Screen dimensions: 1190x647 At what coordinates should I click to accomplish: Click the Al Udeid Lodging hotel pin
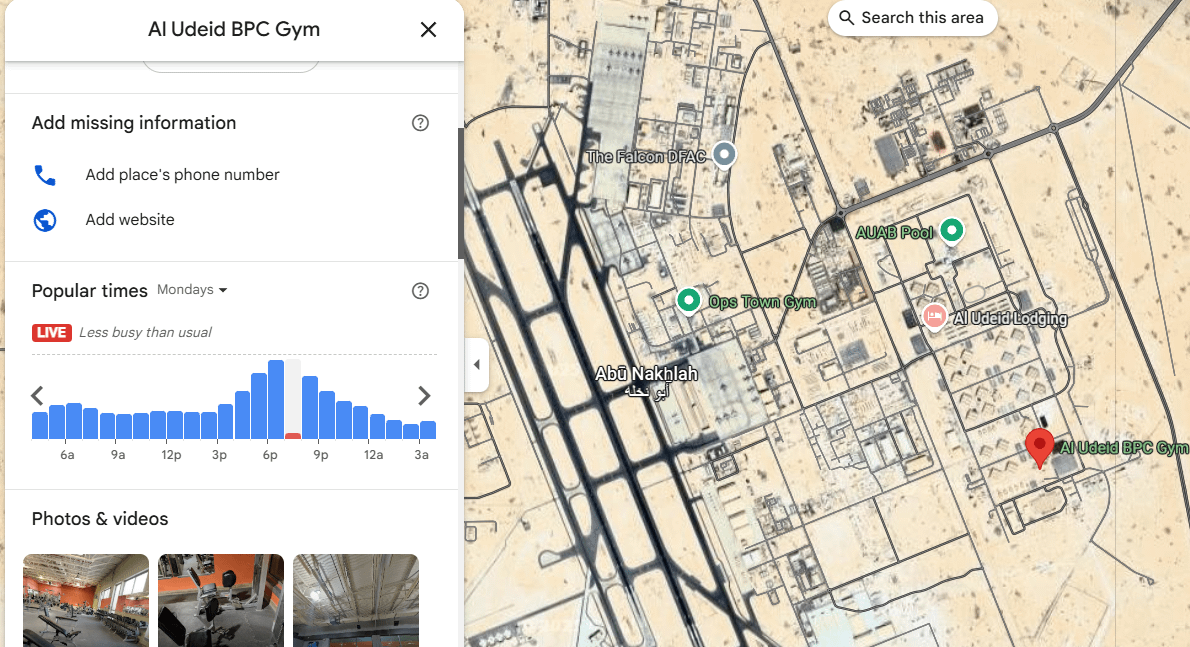coord(934,316)
